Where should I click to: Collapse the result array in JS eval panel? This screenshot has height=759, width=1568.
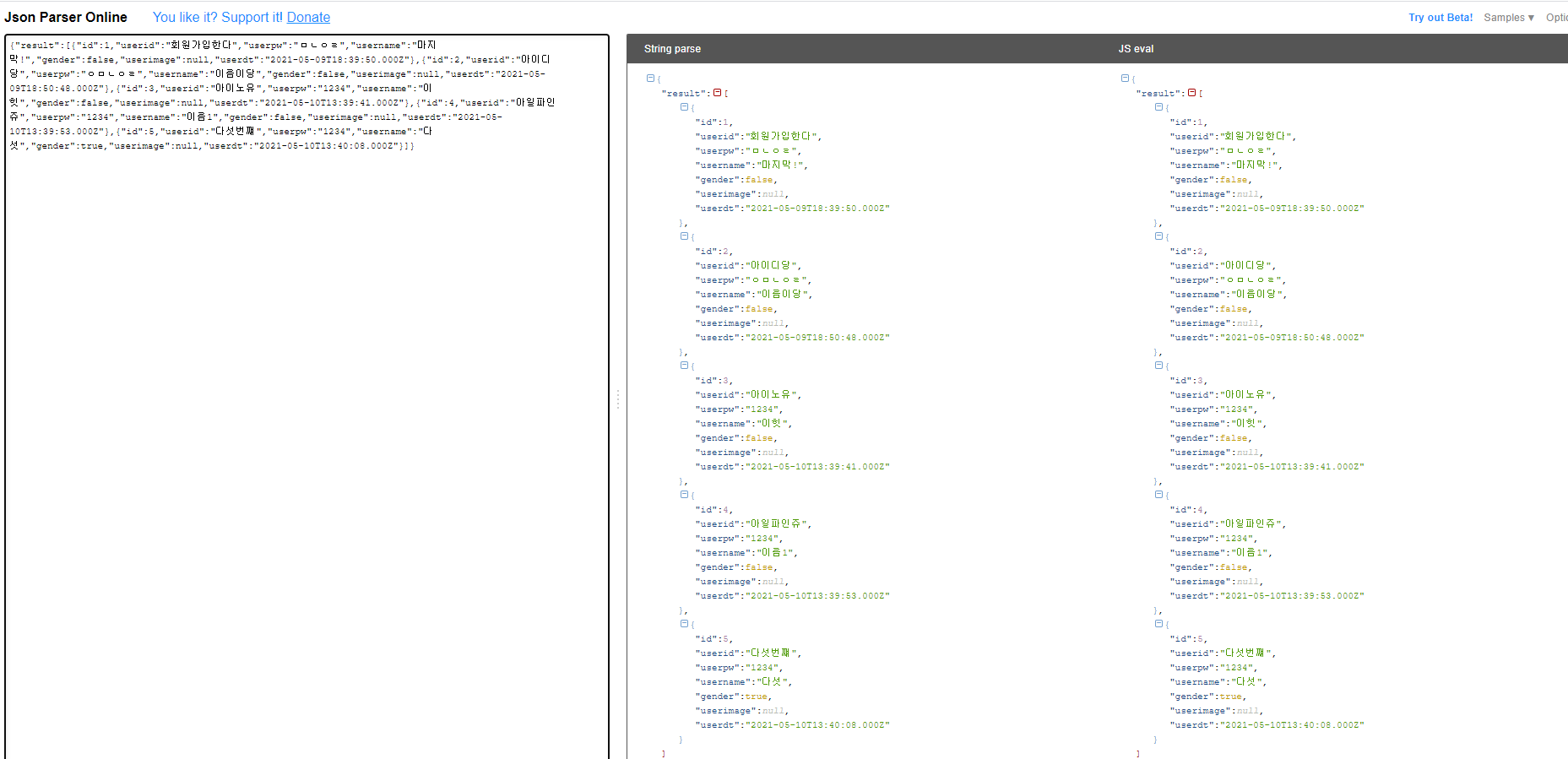tap(1191, 93)
